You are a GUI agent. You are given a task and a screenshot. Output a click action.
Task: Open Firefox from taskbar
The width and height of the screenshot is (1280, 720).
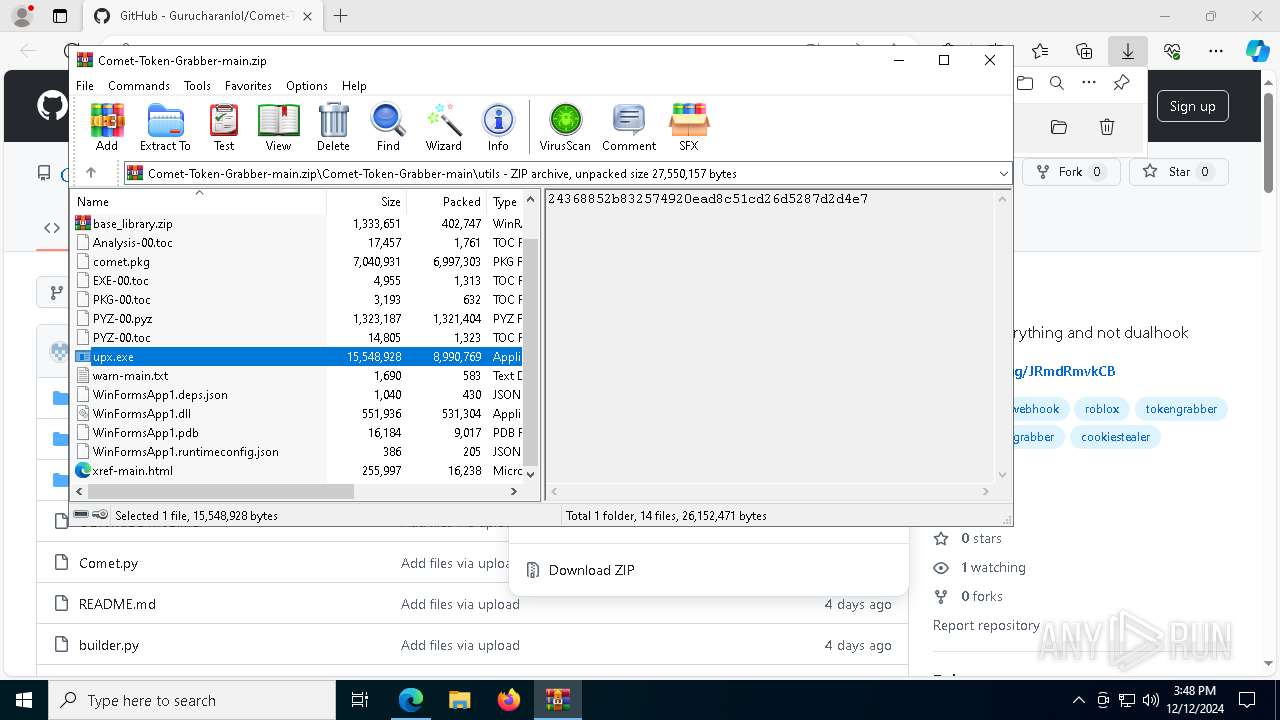509,700
